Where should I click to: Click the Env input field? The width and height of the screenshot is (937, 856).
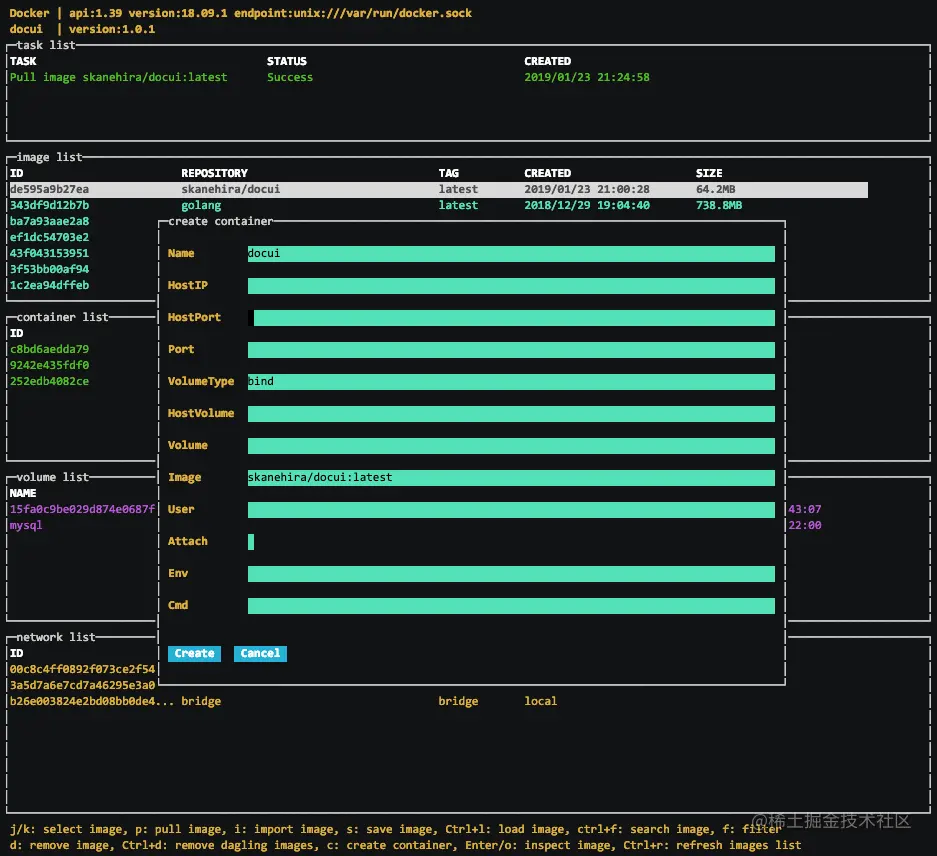point(511,574)
